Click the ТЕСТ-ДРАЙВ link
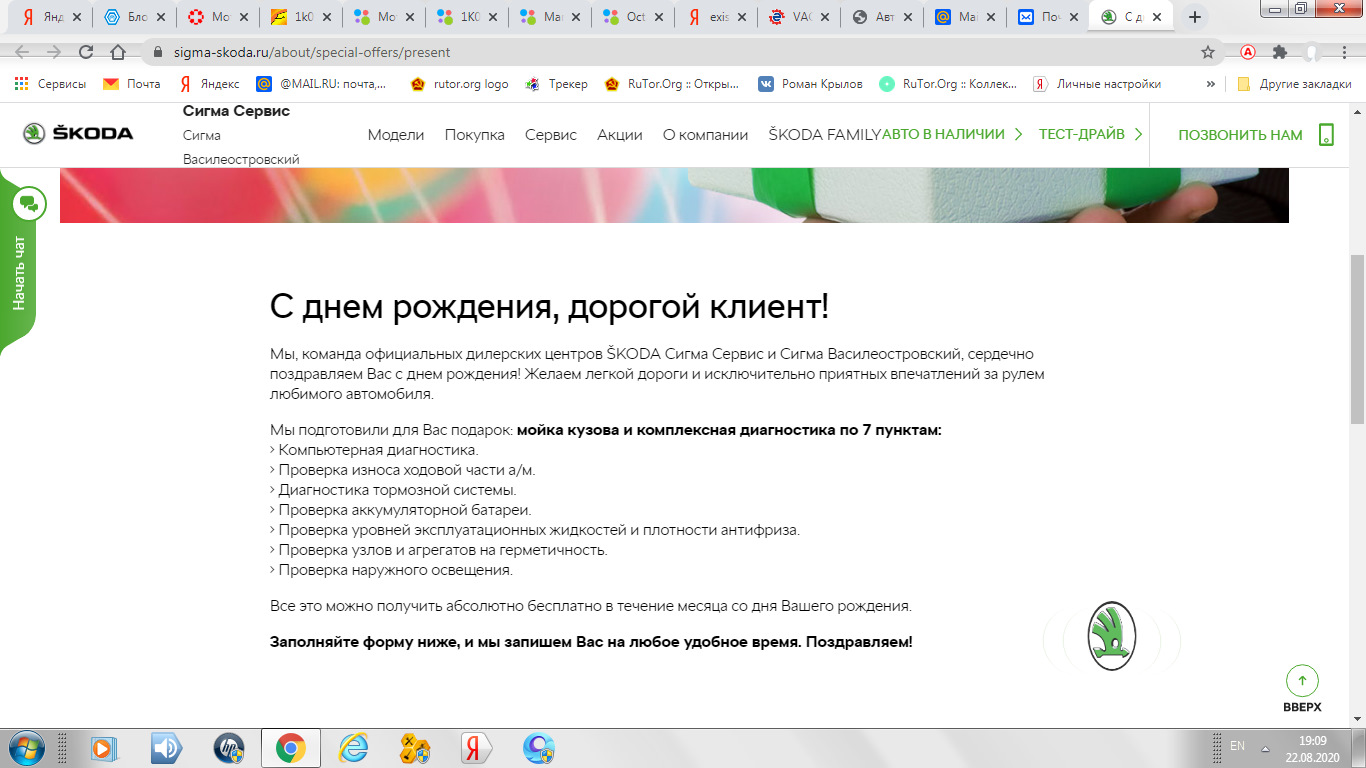Image resolution: width=1366 pixels, height=768 pixels. click(1091, 134)
